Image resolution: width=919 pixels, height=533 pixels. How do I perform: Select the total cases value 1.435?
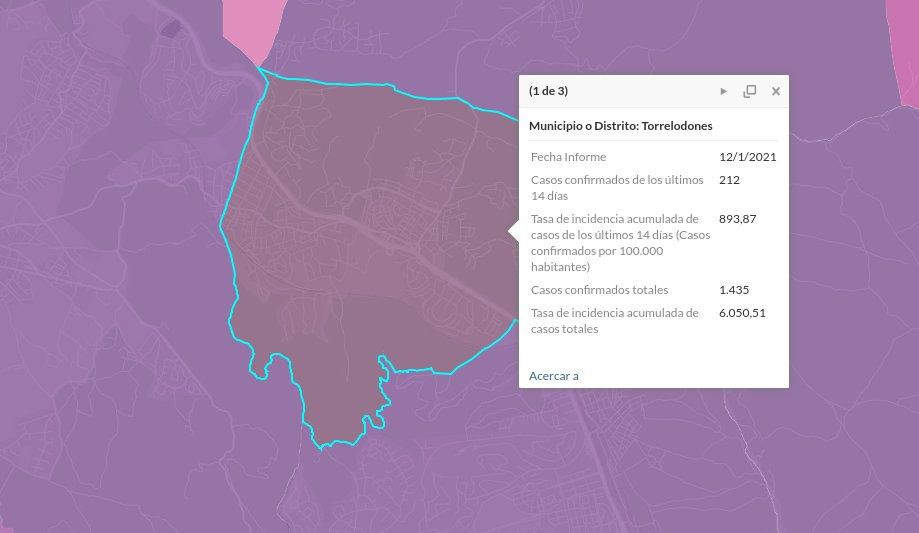coord(734,290)
